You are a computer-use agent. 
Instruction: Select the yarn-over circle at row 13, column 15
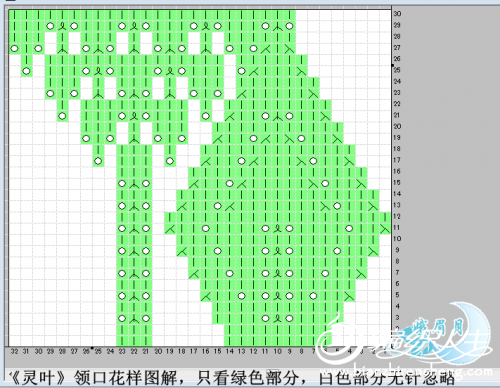tap(218, 206)
